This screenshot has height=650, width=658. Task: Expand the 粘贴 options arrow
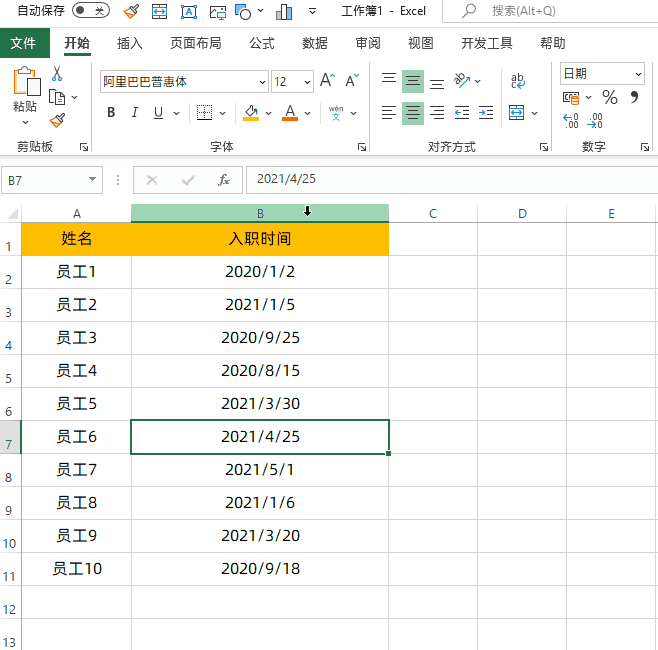coord(25,122)
